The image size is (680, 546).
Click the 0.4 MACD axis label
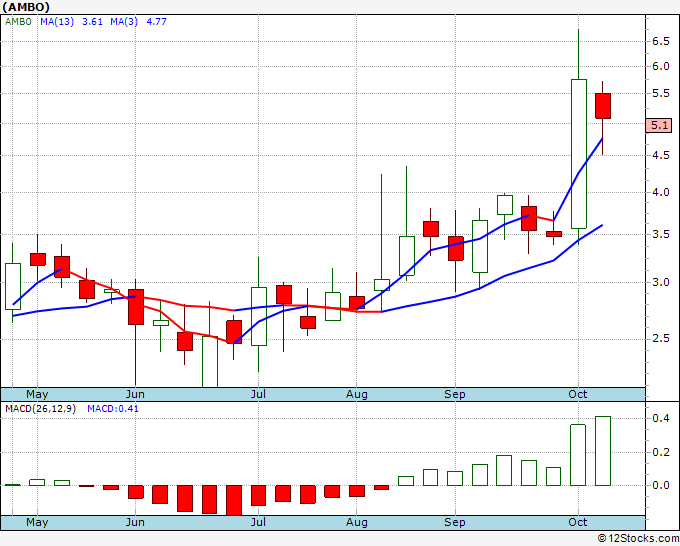tap(660, 418)
